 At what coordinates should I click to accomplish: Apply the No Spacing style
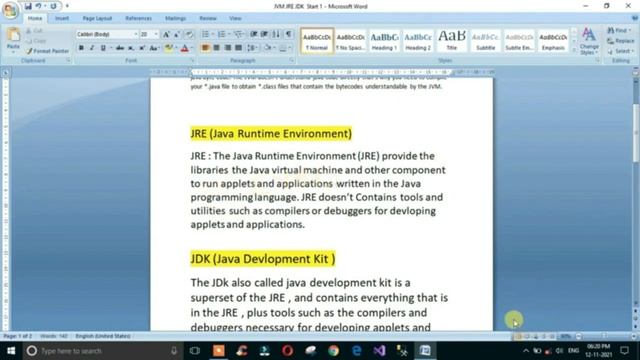pyautogui.click(x=351, y=40)
